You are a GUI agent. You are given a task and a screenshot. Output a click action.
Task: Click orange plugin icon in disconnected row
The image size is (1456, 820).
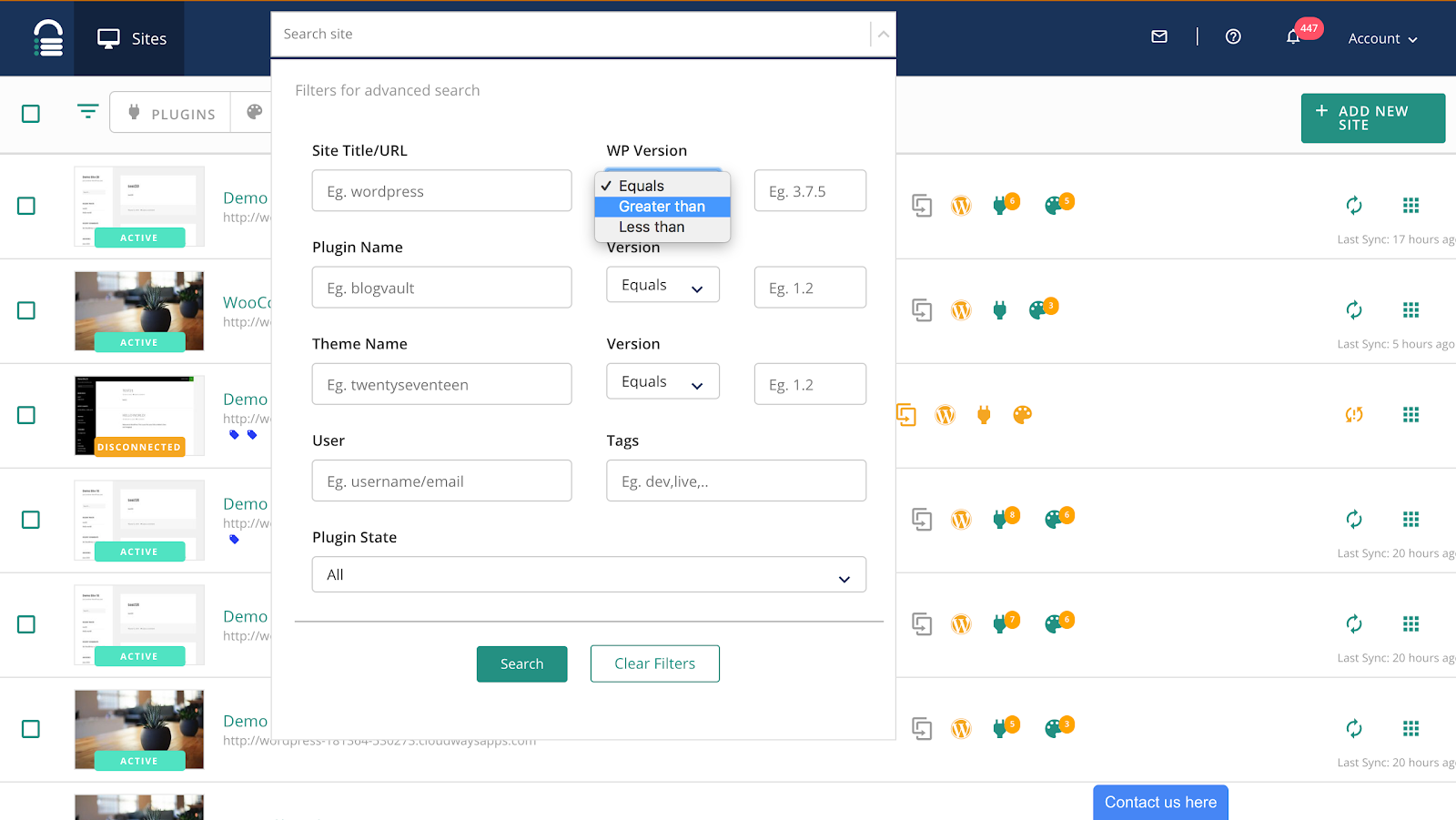[984, 415]
